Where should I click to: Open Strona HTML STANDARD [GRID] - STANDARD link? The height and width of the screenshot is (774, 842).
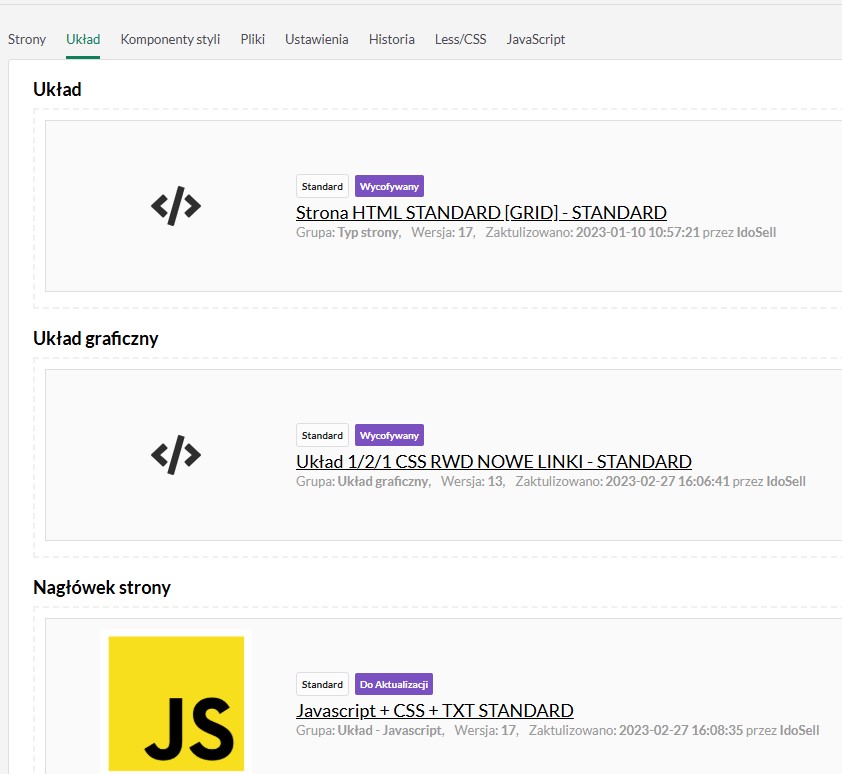click(x=481, y=212)
